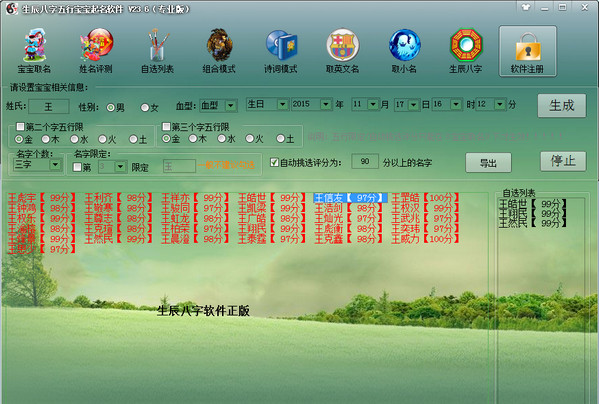Screen dimensions: 599x404
Task: Select 水 for second character element
Action: (74, 139)
